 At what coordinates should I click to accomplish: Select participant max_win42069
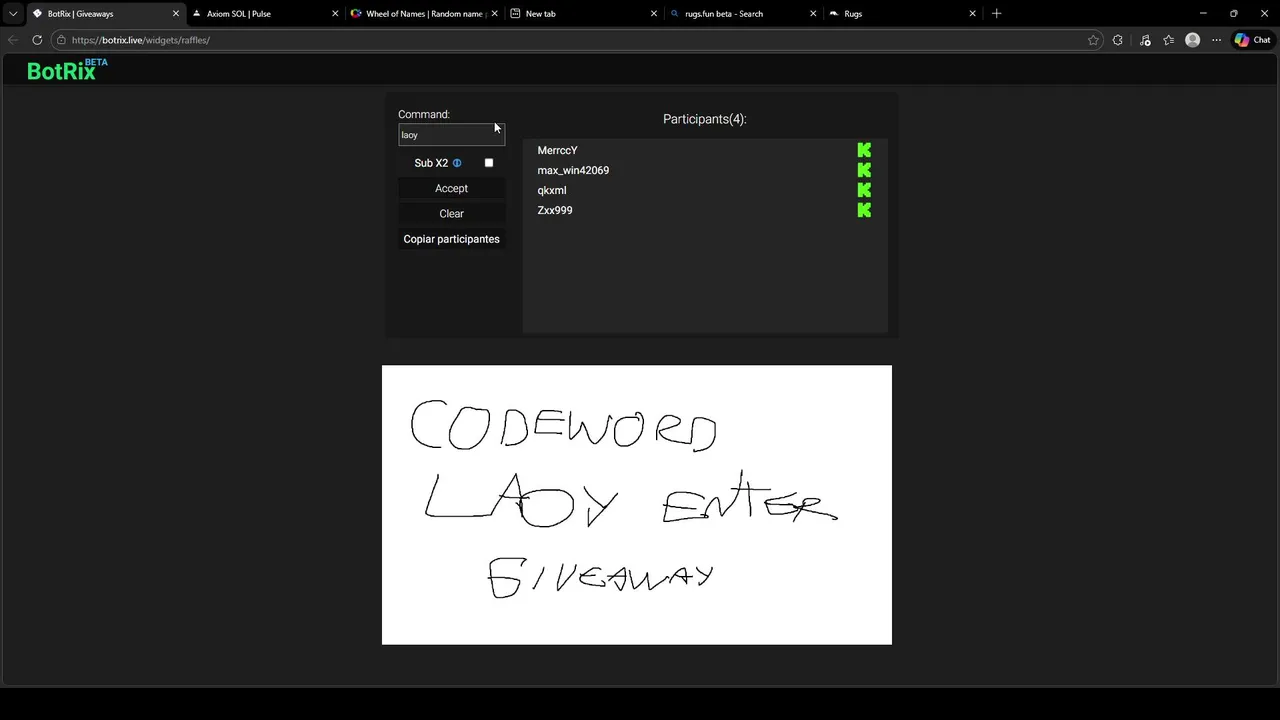(x=573, y=170)
